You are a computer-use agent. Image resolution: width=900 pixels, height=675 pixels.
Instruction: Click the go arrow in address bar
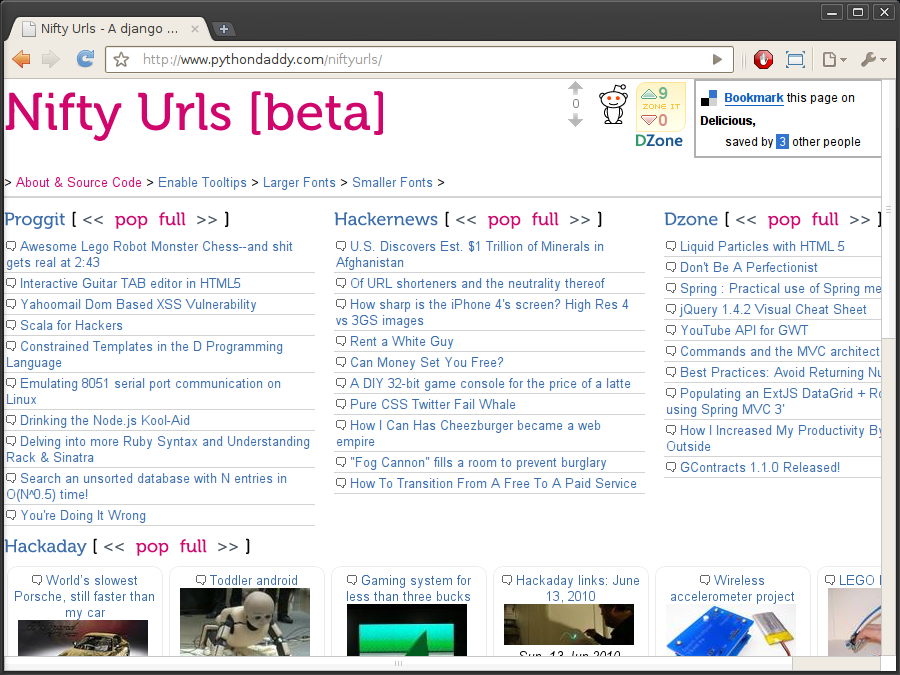[x=717, y=59]
